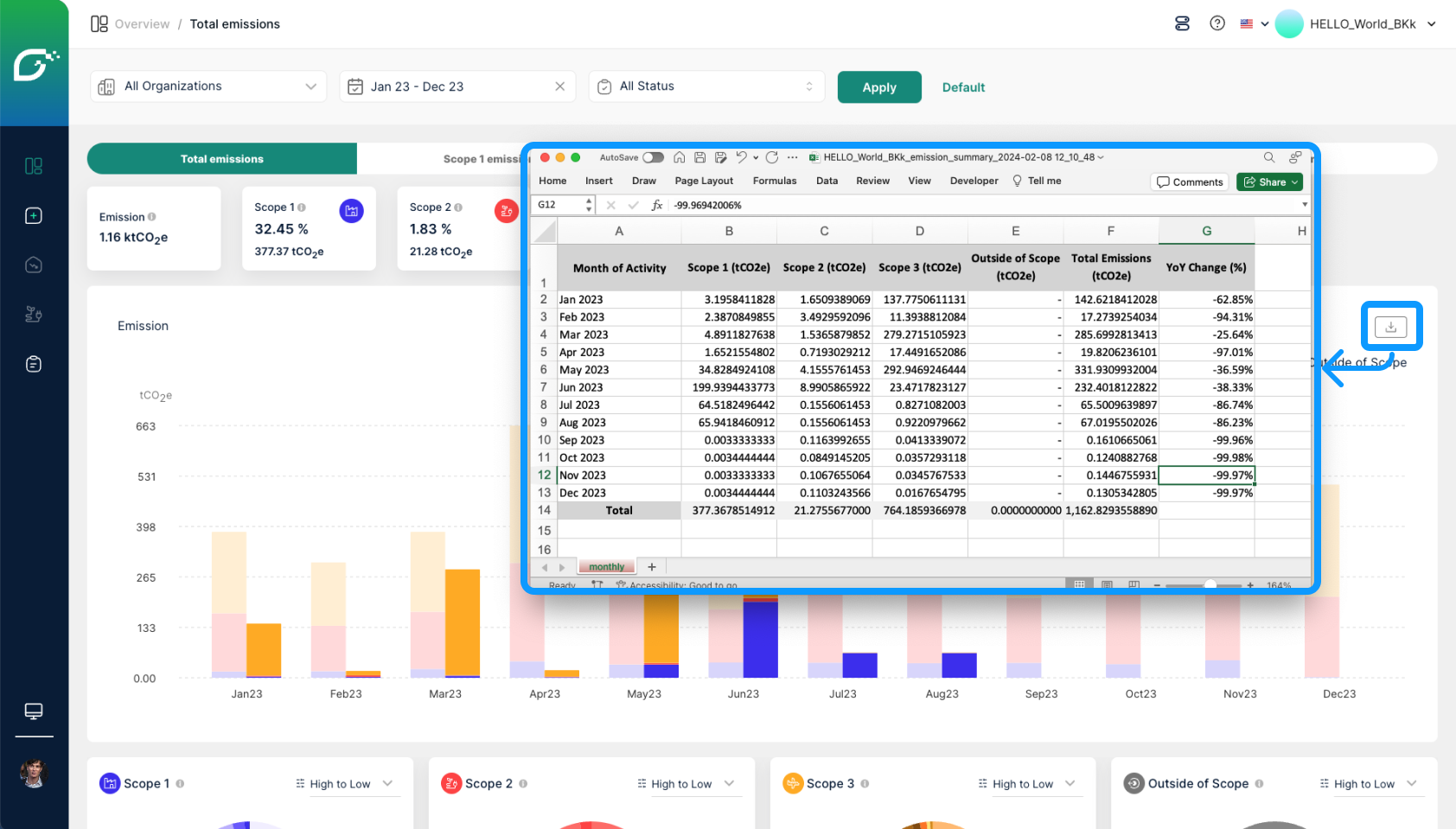The image size is (1456, 829).
Task: Adjust the Excel zoom slider
Action: pyautogui.click(x=1210, y=585)
